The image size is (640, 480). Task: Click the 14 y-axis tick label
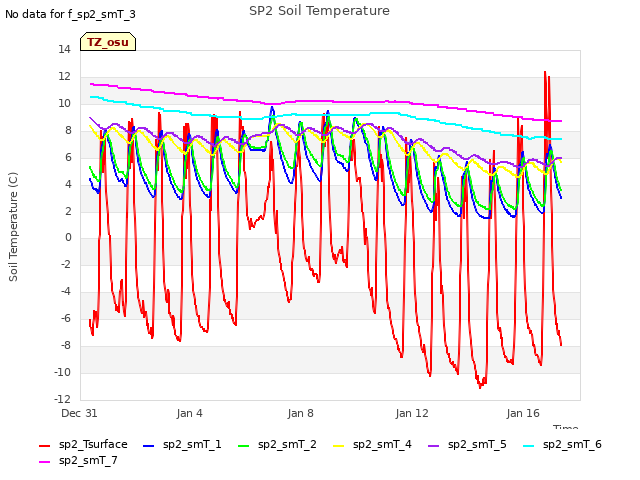click(x=64, y=49)
